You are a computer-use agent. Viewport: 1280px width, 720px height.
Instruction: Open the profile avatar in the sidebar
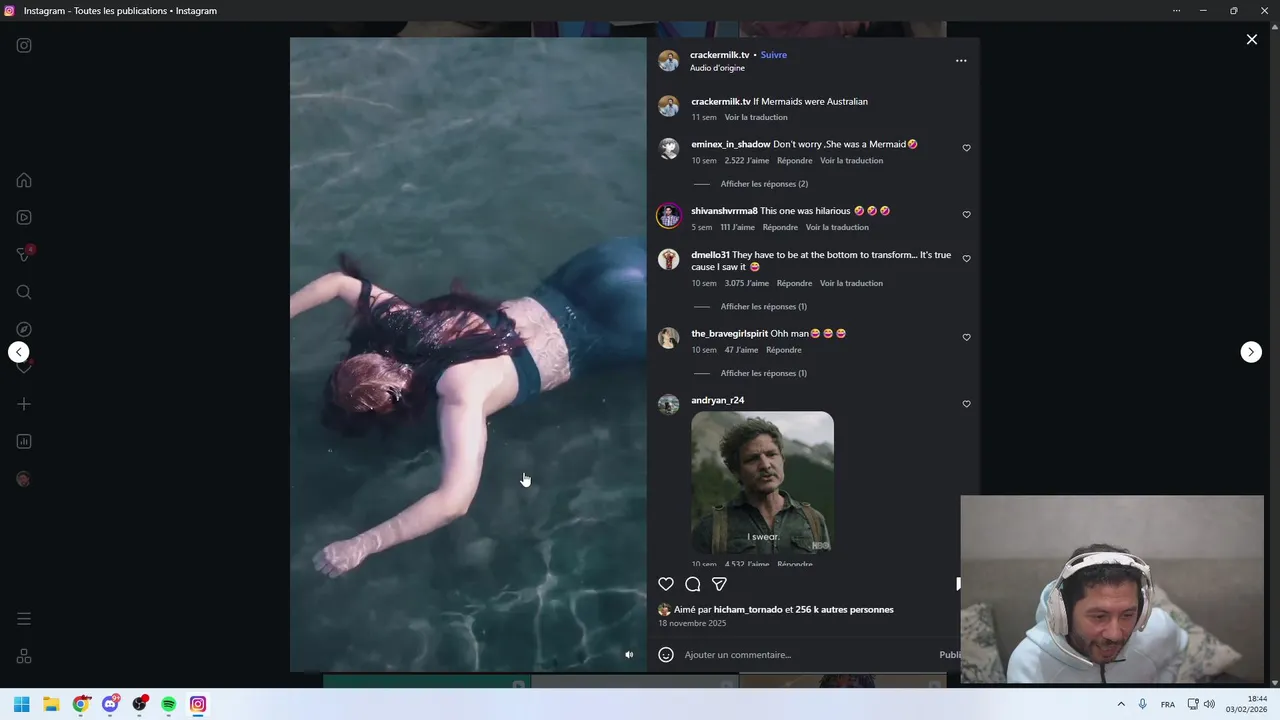coord(24,479)
